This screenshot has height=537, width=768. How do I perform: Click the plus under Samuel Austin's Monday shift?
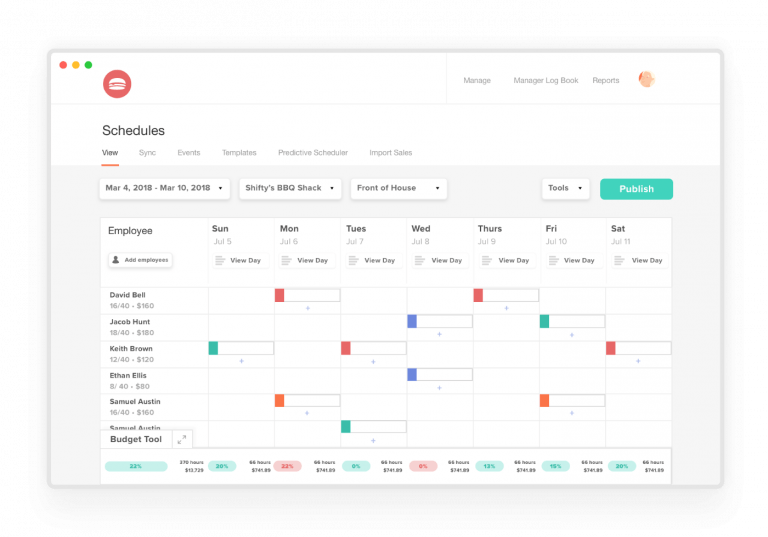(x=307, y=413)
